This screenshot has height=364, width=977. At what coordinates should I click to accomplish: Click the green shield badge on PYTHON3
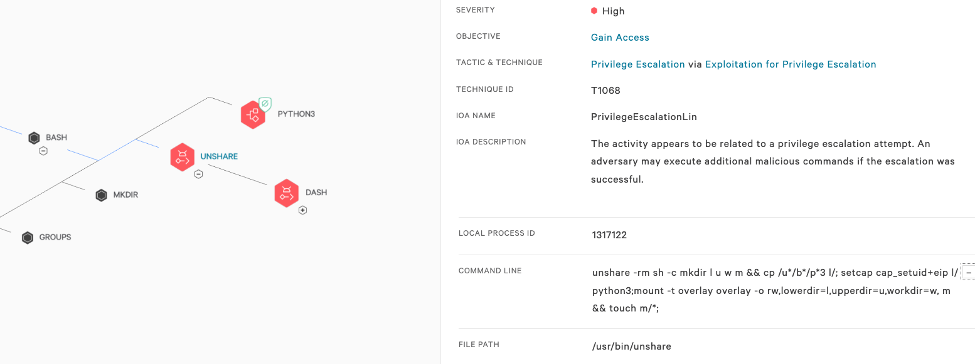click(x=265, y=102)
